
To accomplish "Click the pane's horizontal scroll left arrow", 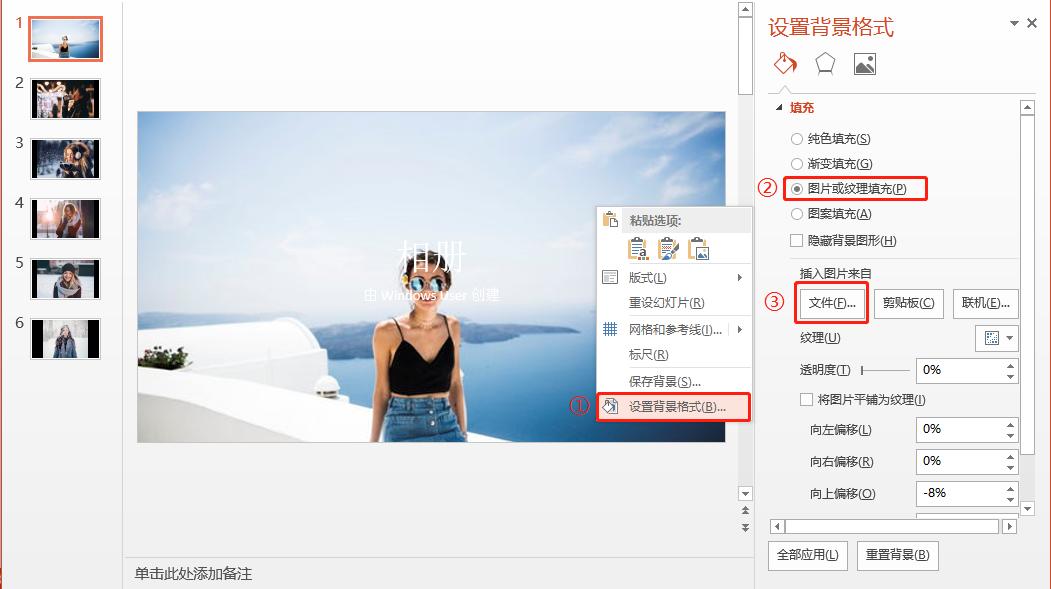I will (x=778, y=527).
